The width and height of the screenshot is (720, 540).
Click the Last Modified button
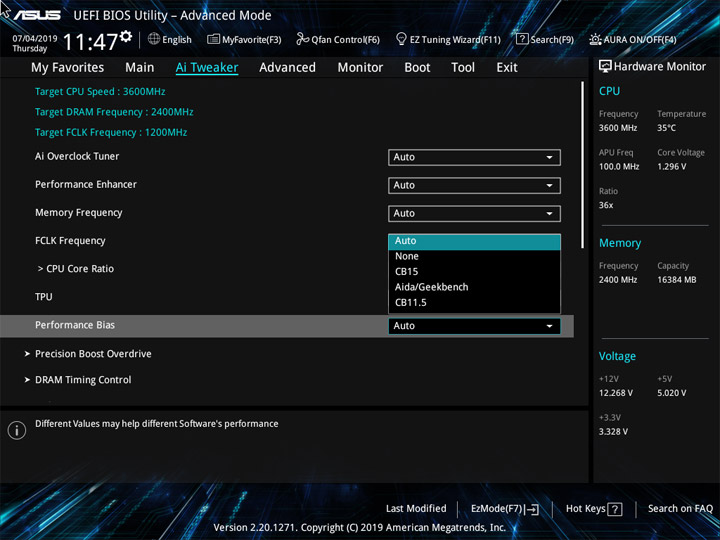pos(416,509)
